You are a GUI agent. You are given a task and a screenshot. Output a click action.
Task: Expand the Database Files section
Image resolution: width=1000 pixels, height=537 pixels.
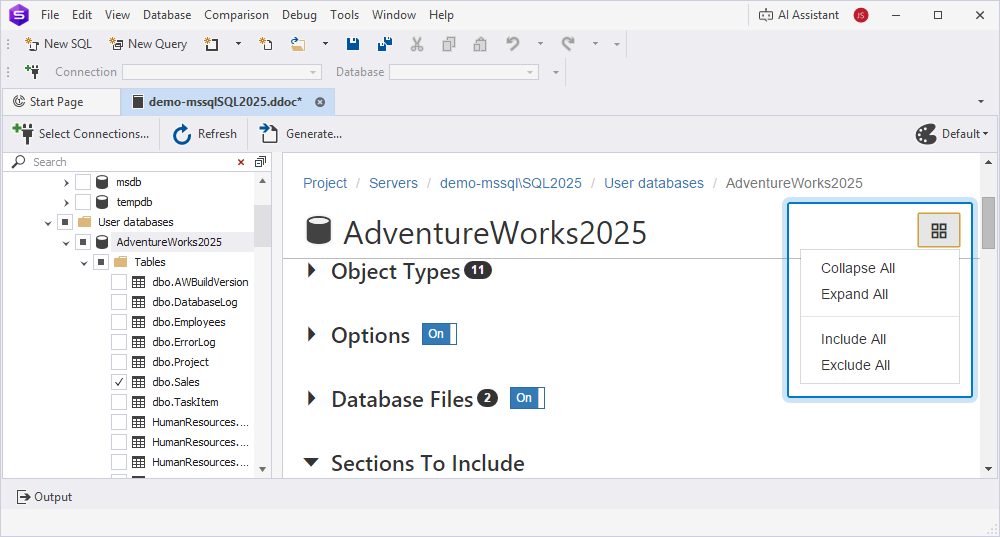pyautogui.click(x=311, y=398)
